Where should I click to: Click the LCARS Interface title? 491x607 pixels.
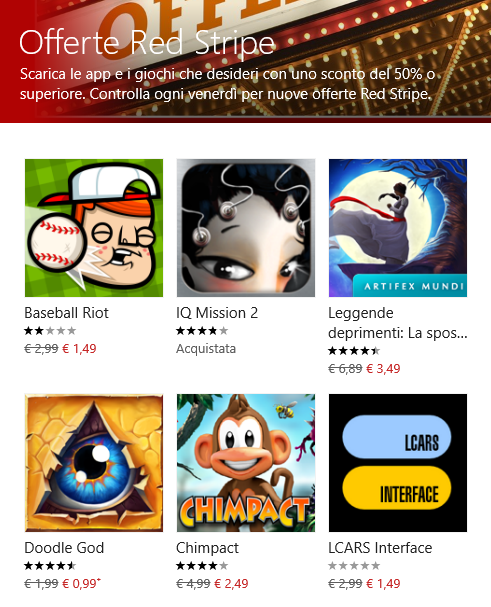click(380, 548)
